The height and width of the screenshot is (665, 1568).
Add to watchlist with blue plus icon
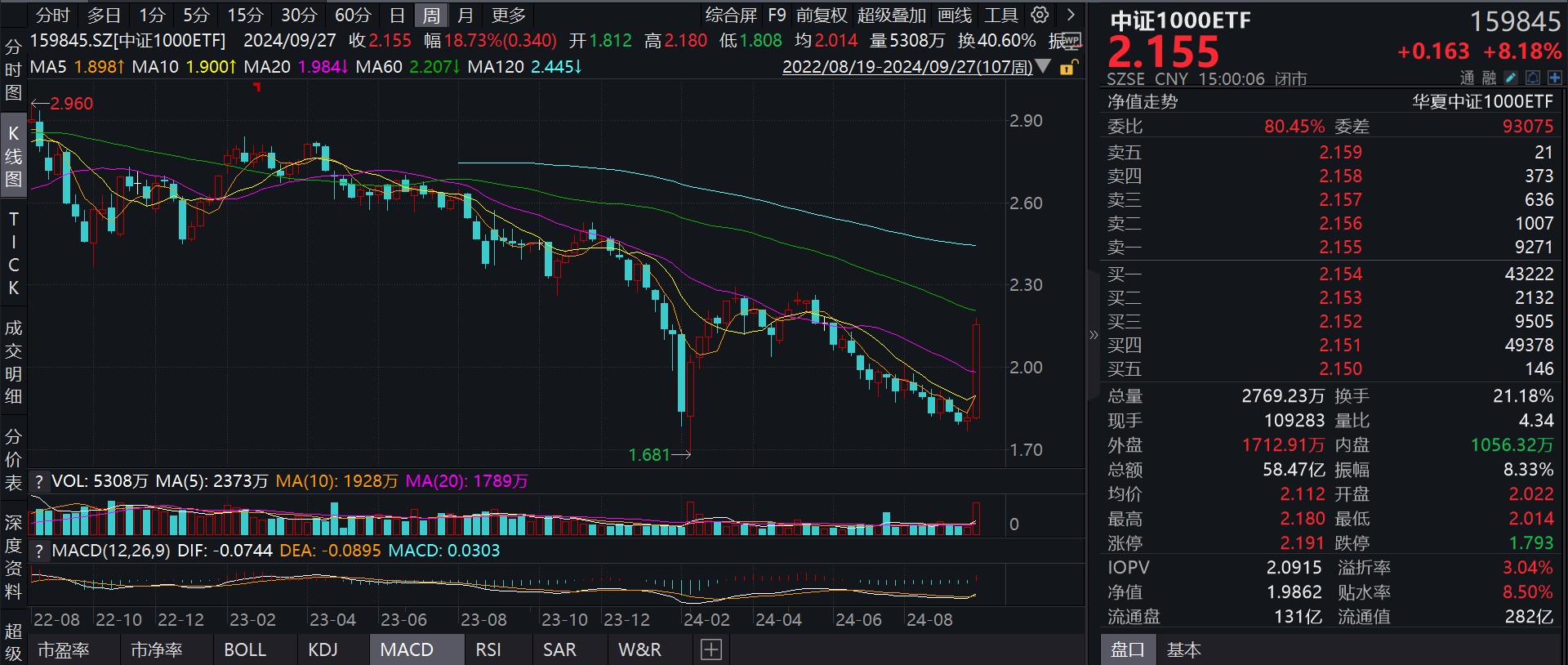(1554, 78)
